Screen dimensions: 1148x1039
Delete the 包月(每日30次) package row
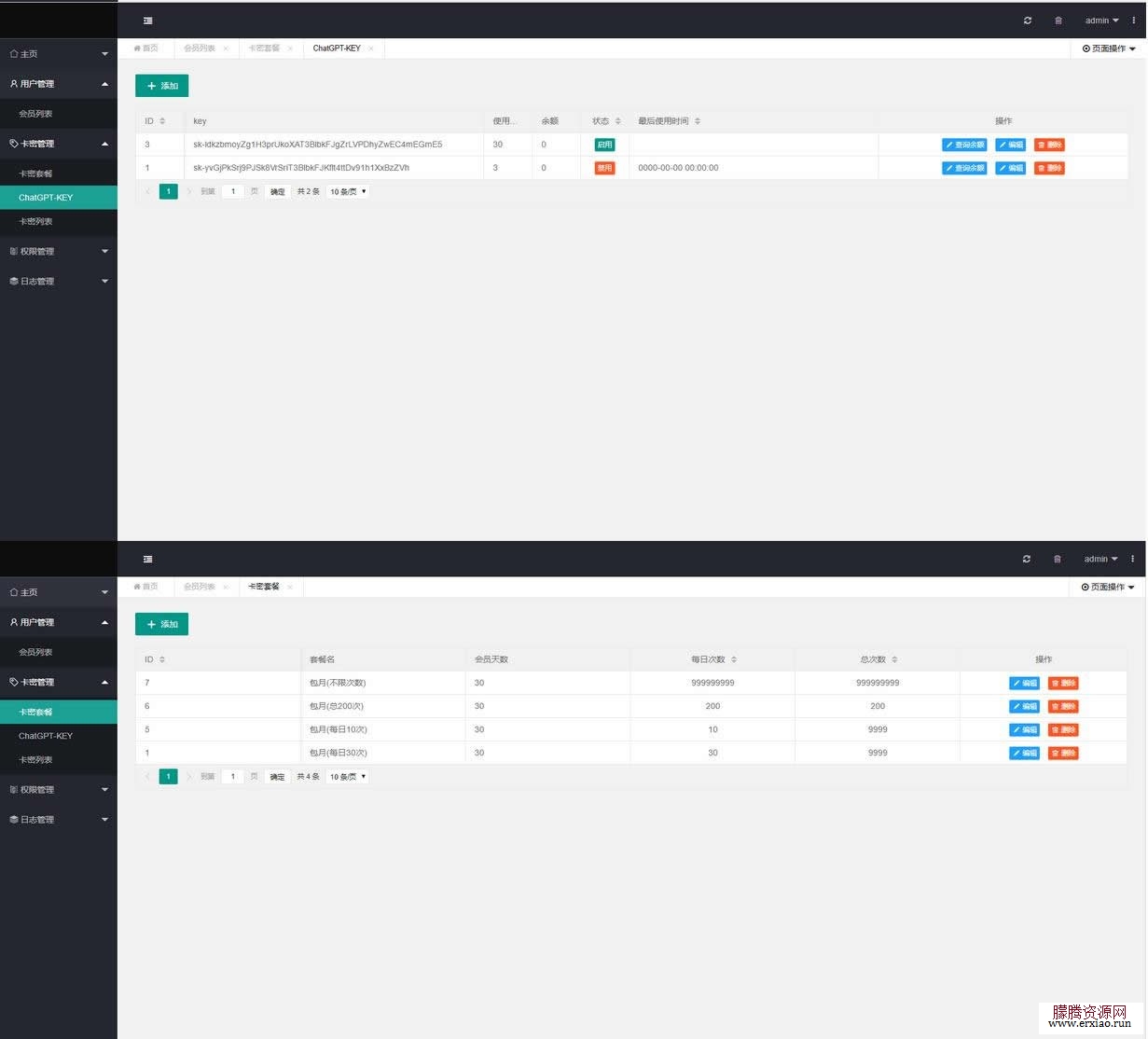(x=1063, y=753)
